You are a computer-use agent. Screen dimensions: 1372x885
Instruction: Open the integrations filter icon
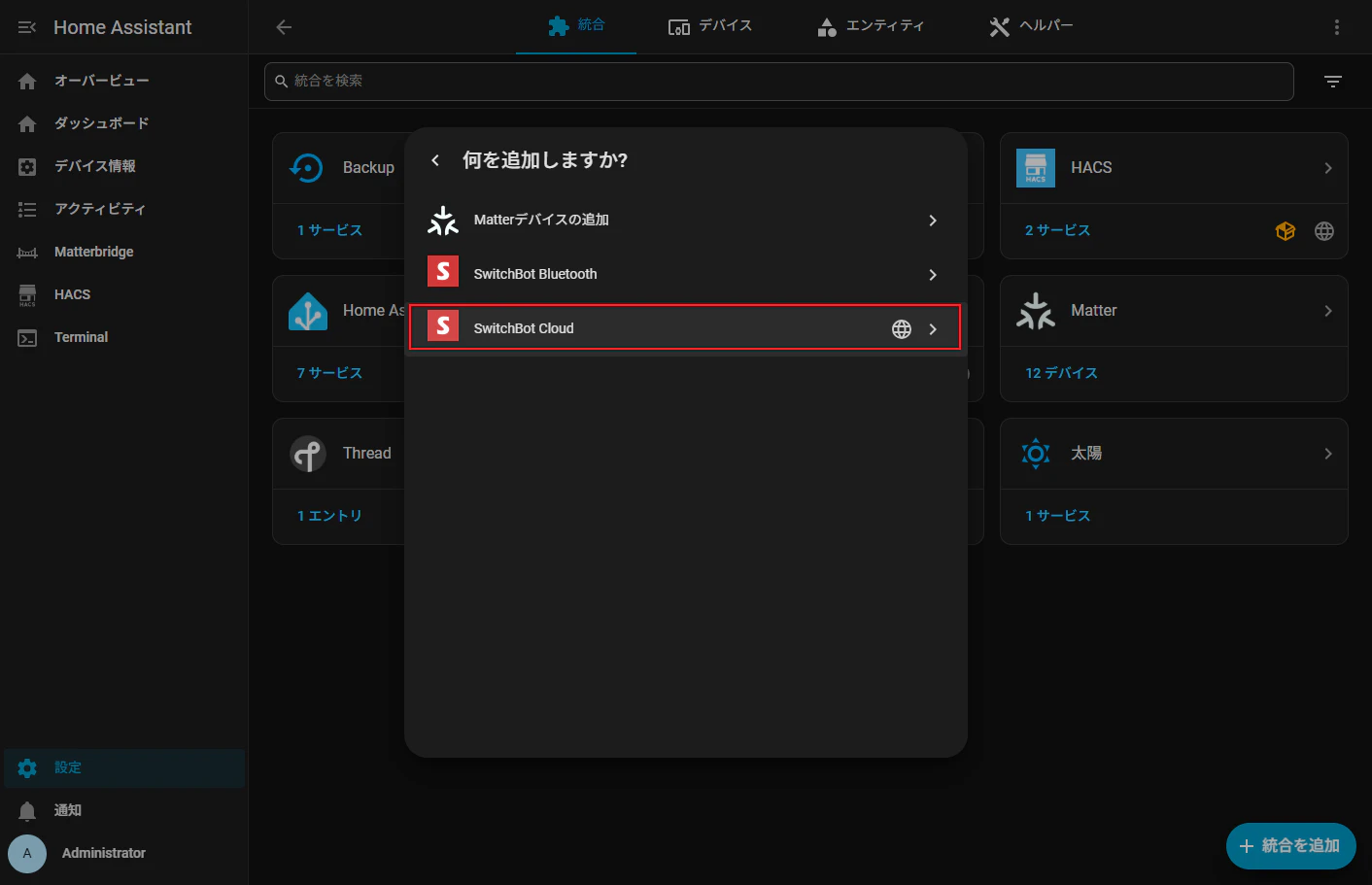1333,82
